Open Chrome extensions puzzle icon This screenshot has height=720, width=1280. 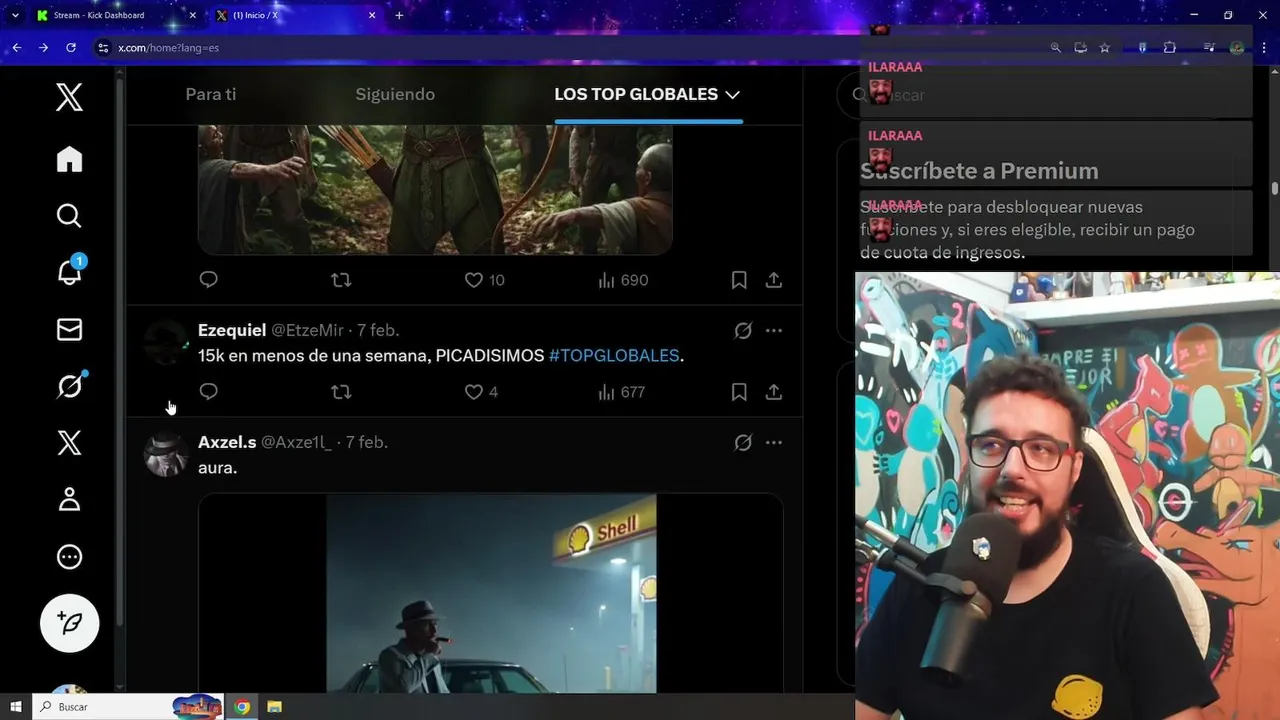1170,47
